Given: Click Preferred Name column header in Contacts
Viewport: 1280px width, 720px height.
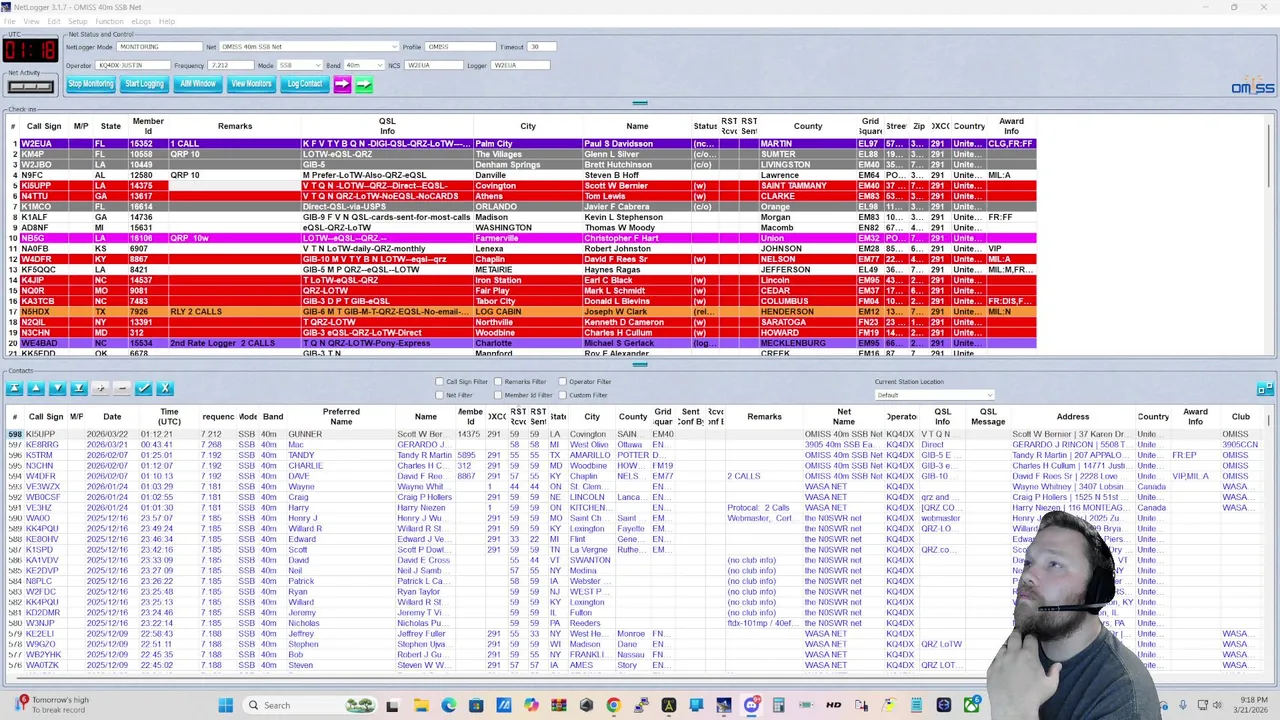Looking at the screenshot, I should tap(341, 416).
